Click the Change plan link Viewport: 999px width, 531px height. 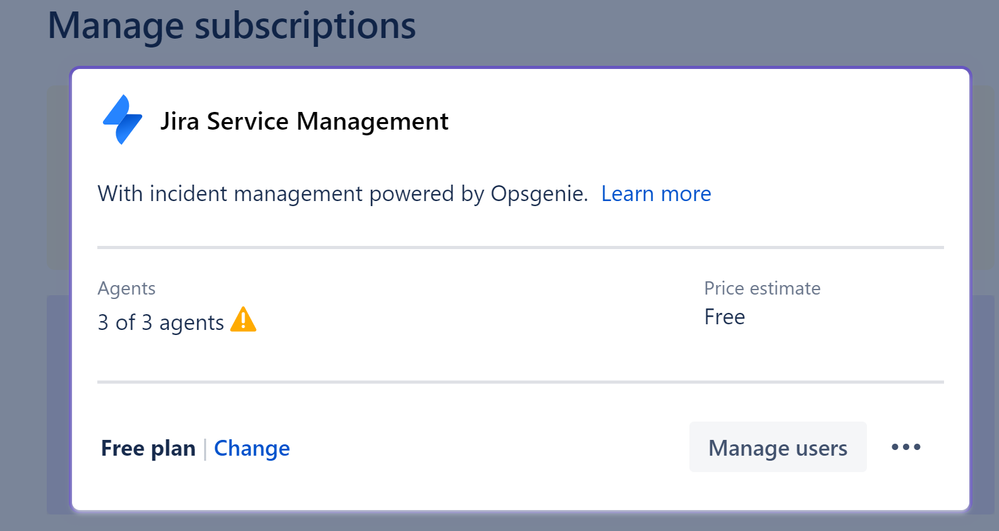[x=252, y=448]
